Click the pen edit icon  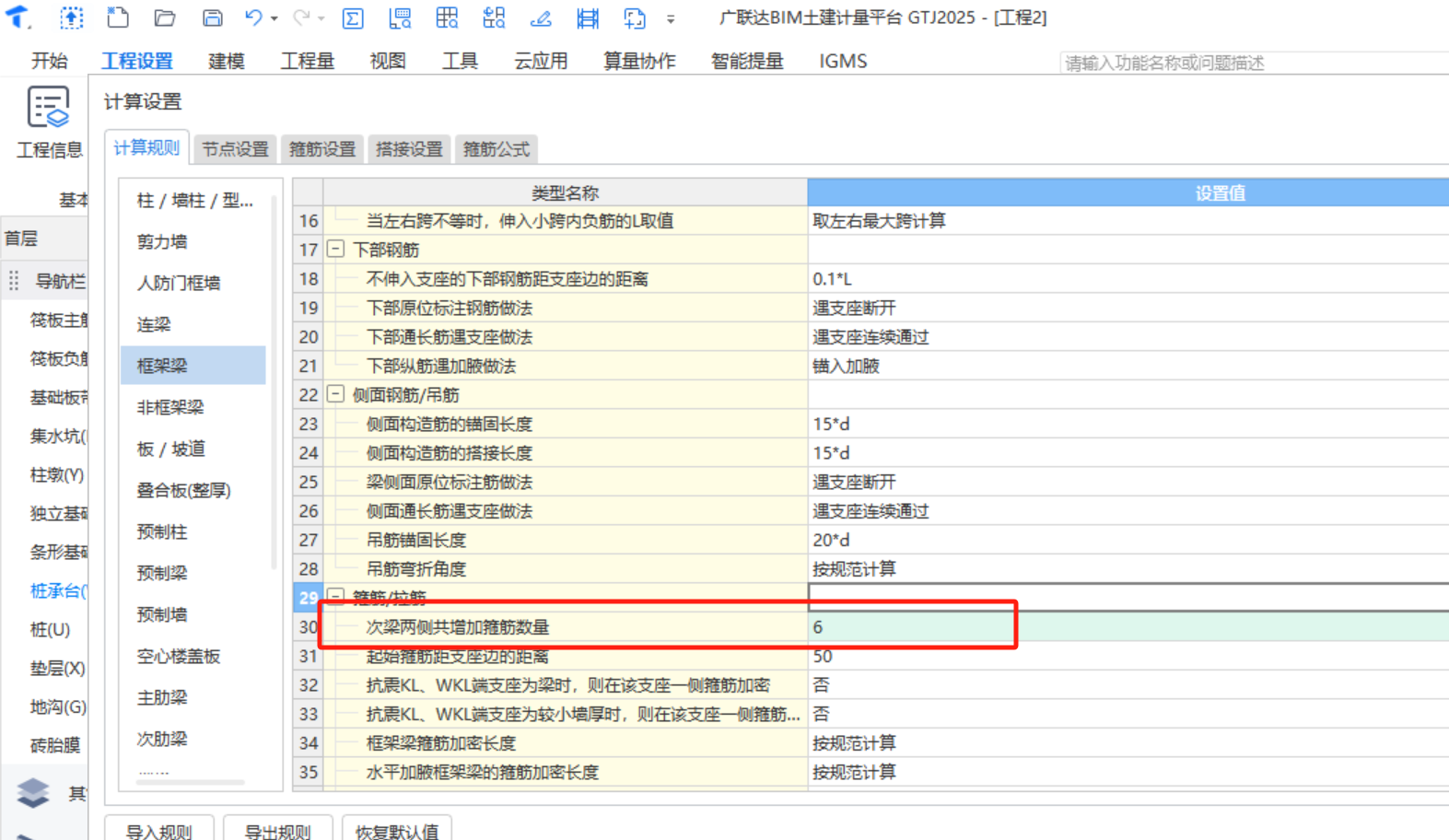tap(541, 17)
